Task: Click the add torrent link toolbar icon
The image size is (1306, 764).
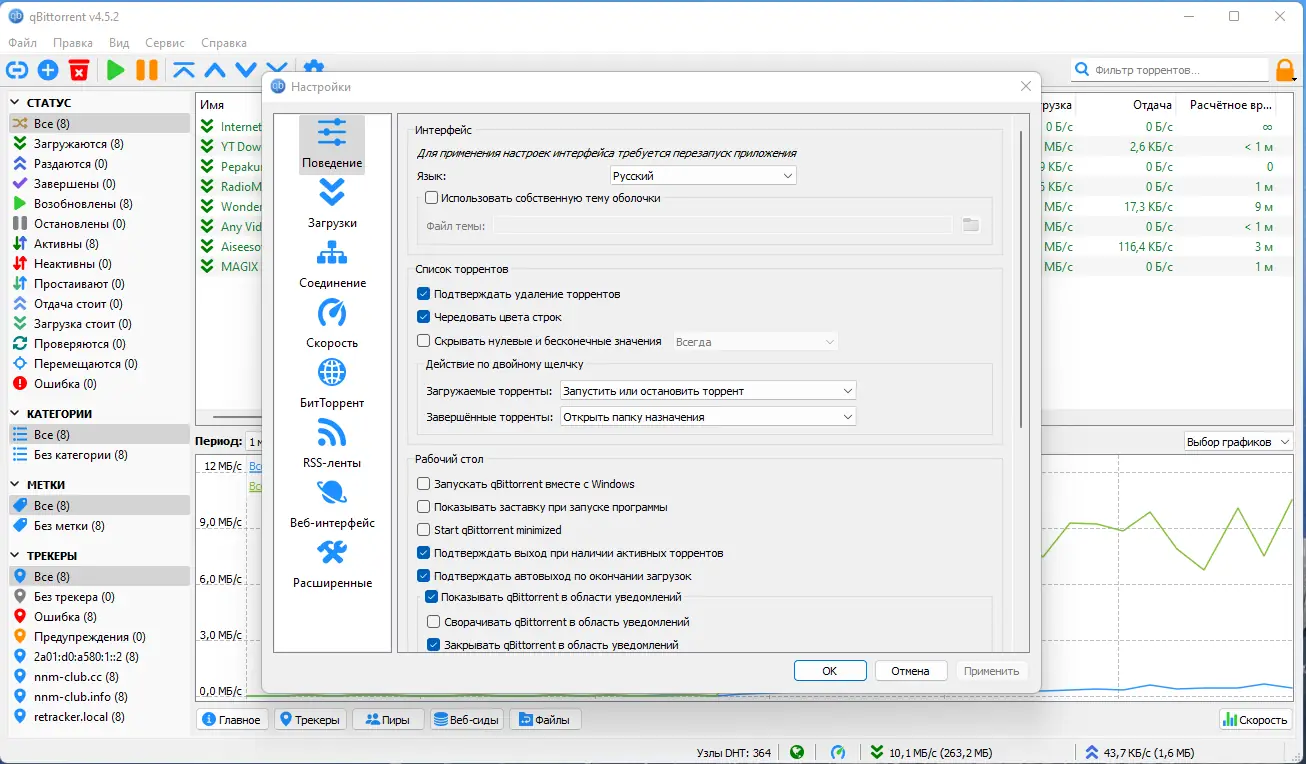Action: 17,70
